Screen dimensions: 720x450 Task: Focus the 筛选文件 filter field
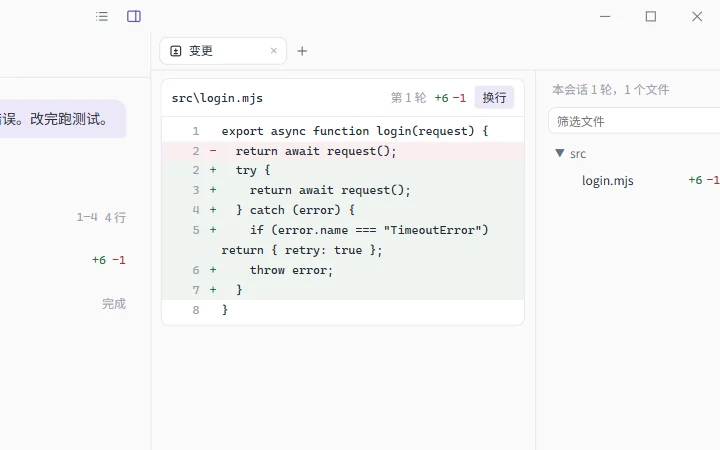[634, 121]
